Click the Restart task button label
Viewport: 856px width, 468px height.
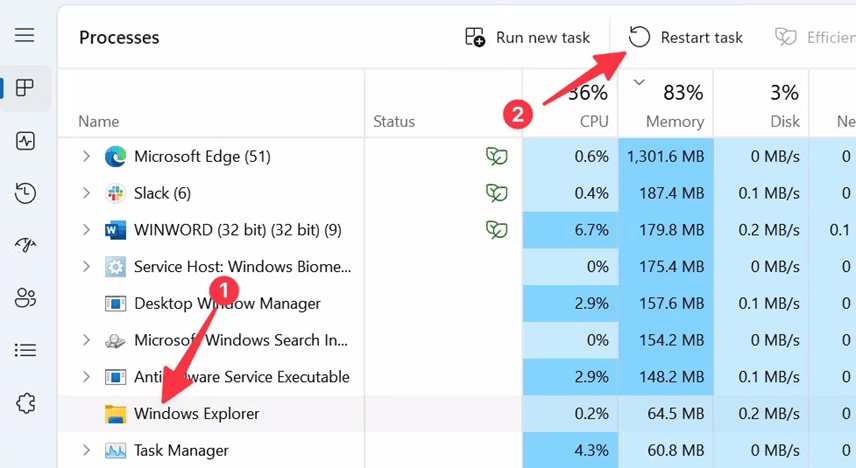pos(702,38)
